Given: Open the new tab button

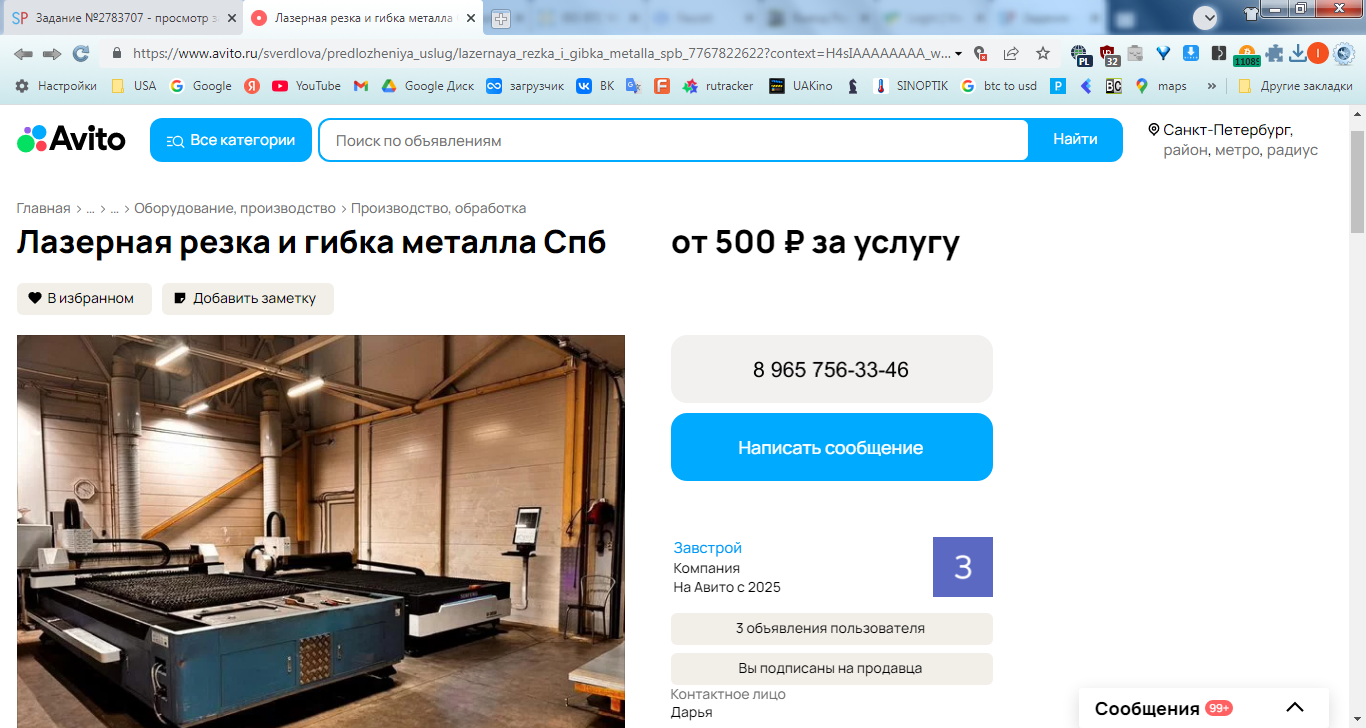Looking at the screenshot, I should pos(501,19).
